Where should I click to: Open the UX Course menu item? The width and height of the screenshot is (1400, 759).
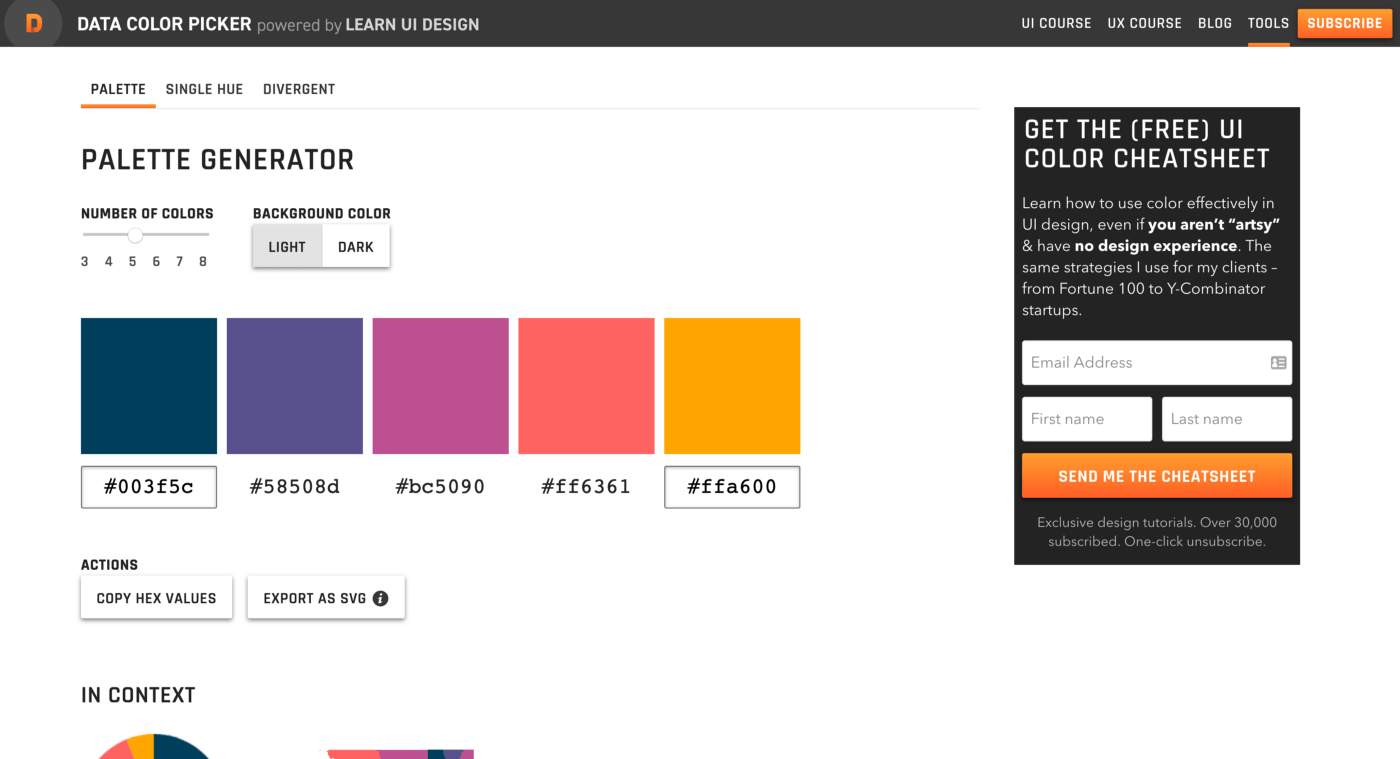coord(1144,23)
